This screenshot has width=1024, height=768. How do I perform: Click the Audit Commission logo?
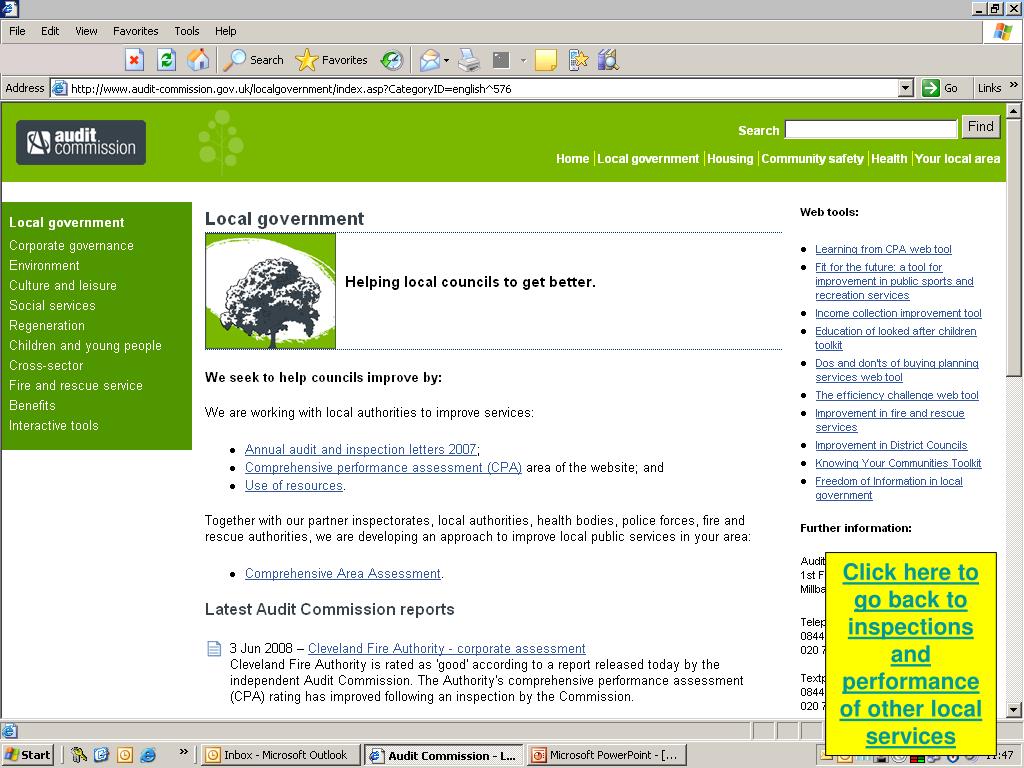tap(81, 142)
